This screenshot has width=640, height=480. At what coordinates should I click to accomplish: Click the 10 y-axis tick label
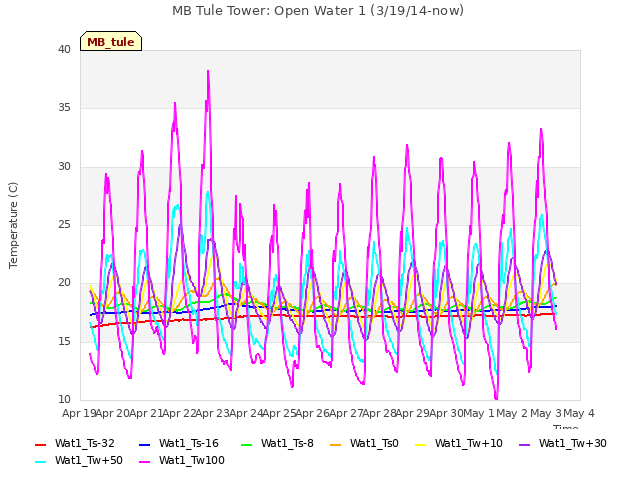64,400
